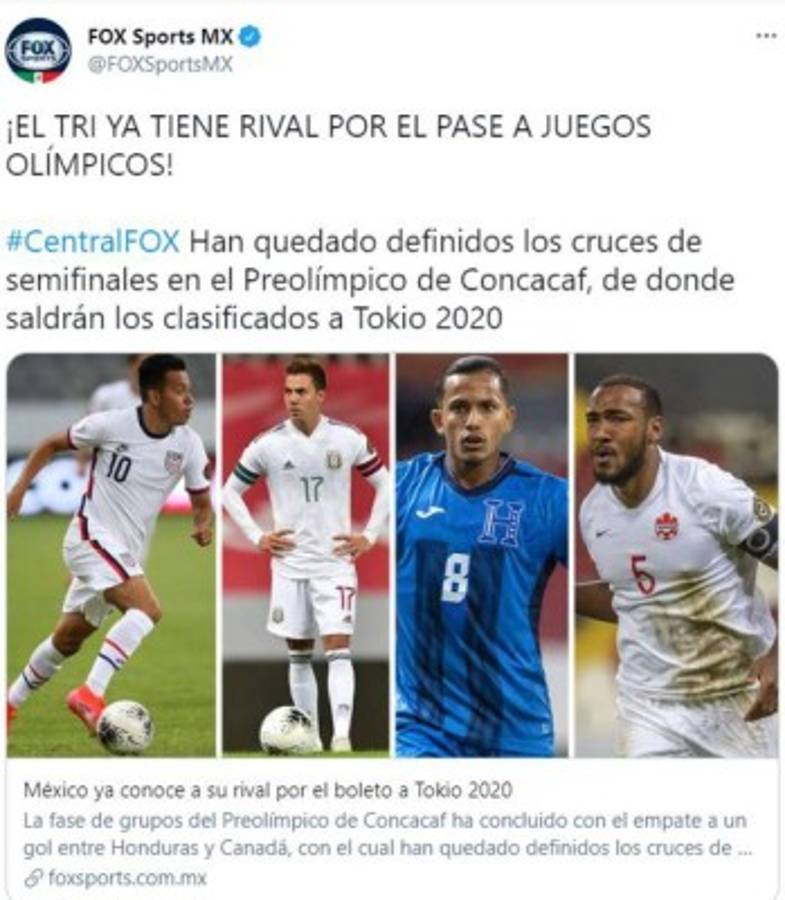View the Mexico number 17 player photo
The width and height of the screenshot is (785, 900).
(306, 554)
